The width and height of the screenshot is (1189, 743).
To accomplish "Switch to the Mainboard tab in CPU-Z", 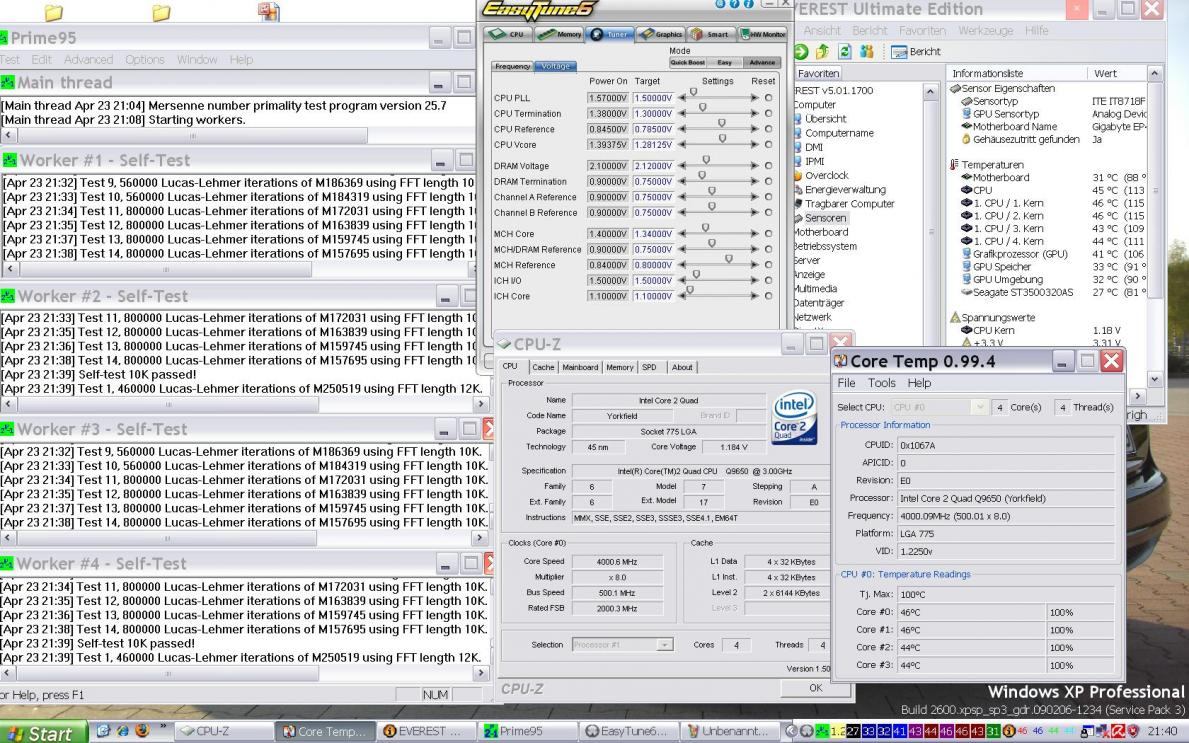I will [580, 367].
